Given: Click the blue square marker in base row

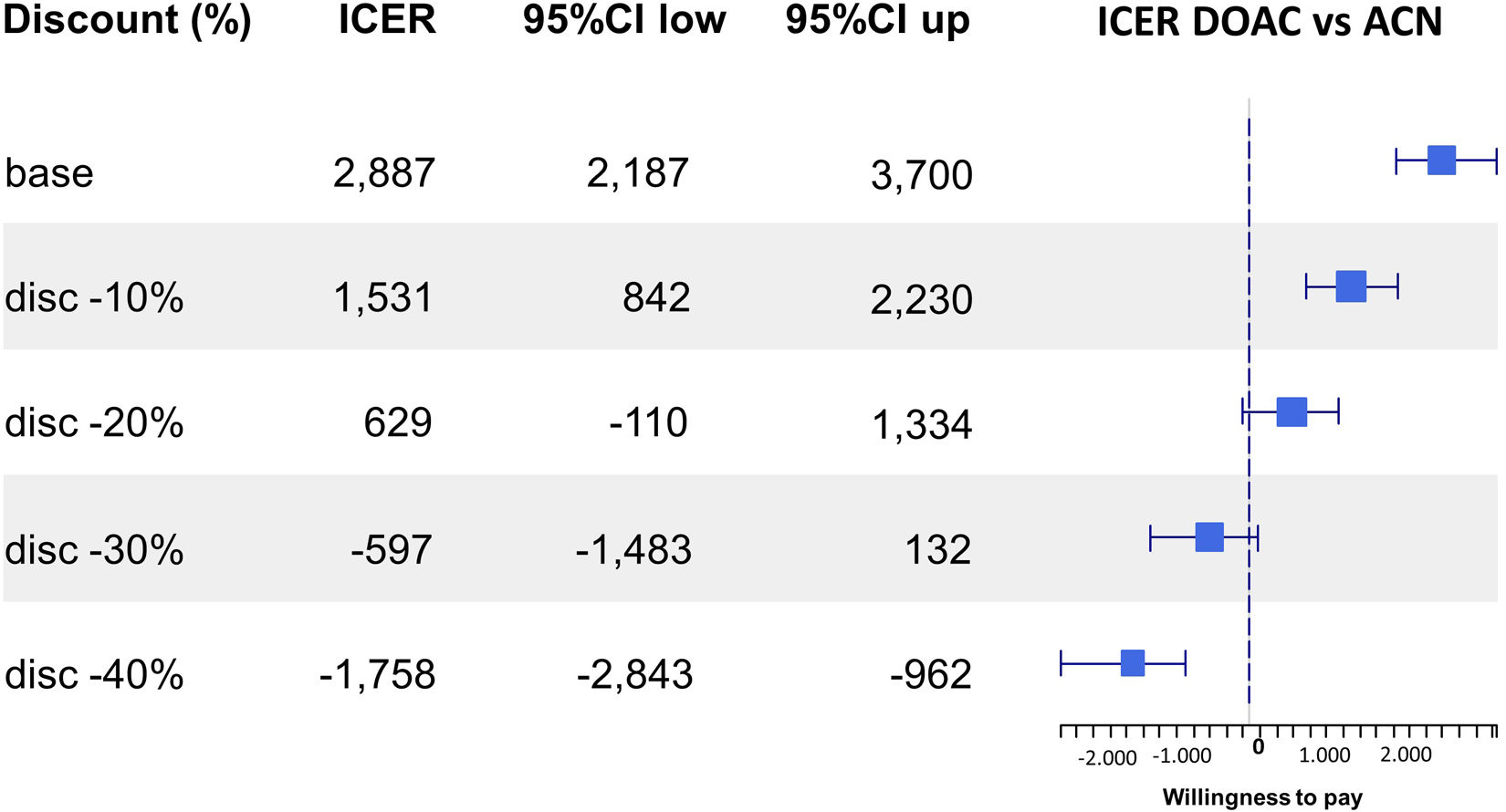Looking at the screenshot, I should click(1441, 160).
